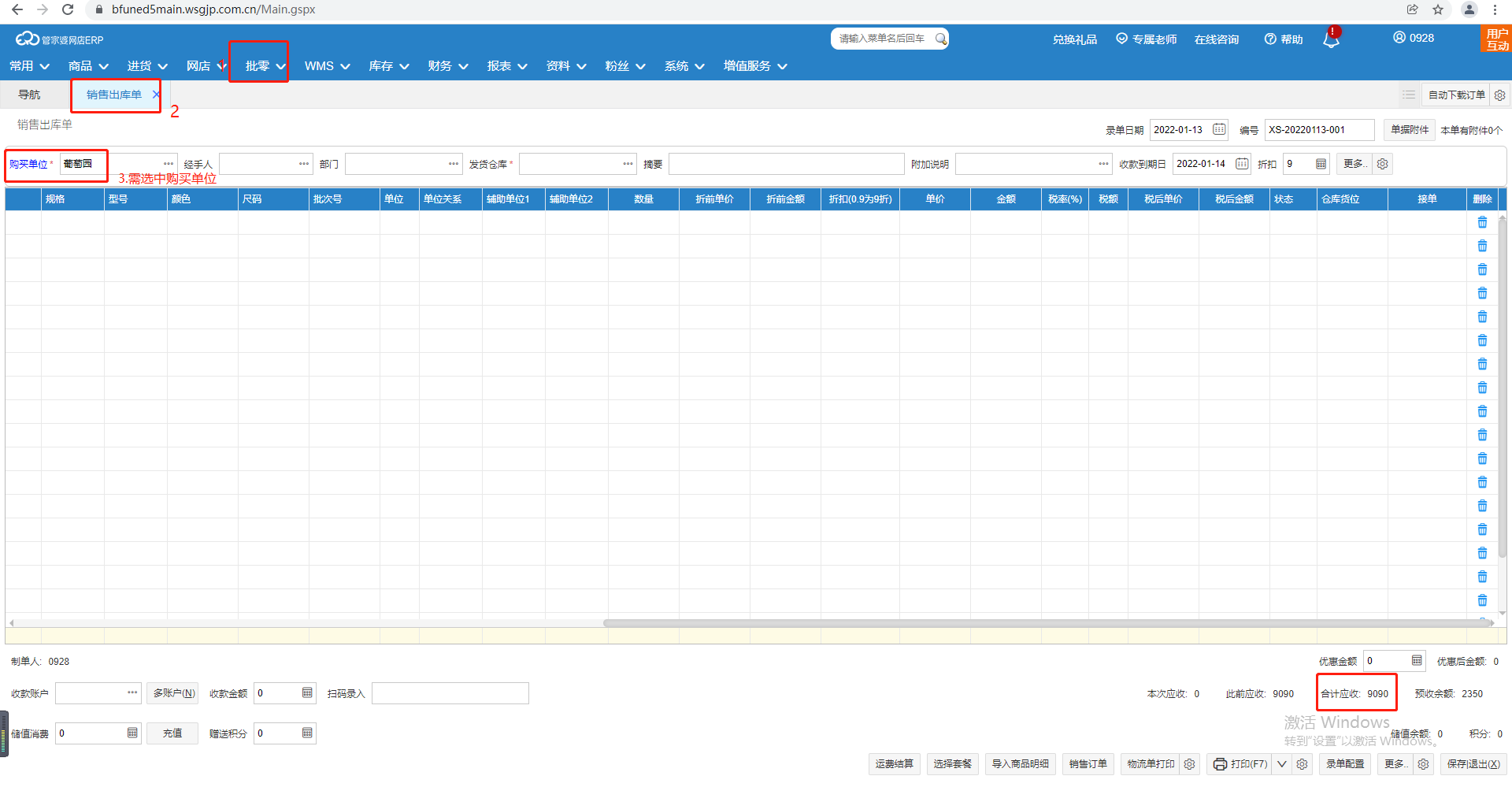The width and height of the screenshot is (1512, 787).
Task: Click the notification bell icon
Action: pos(1331,39)
